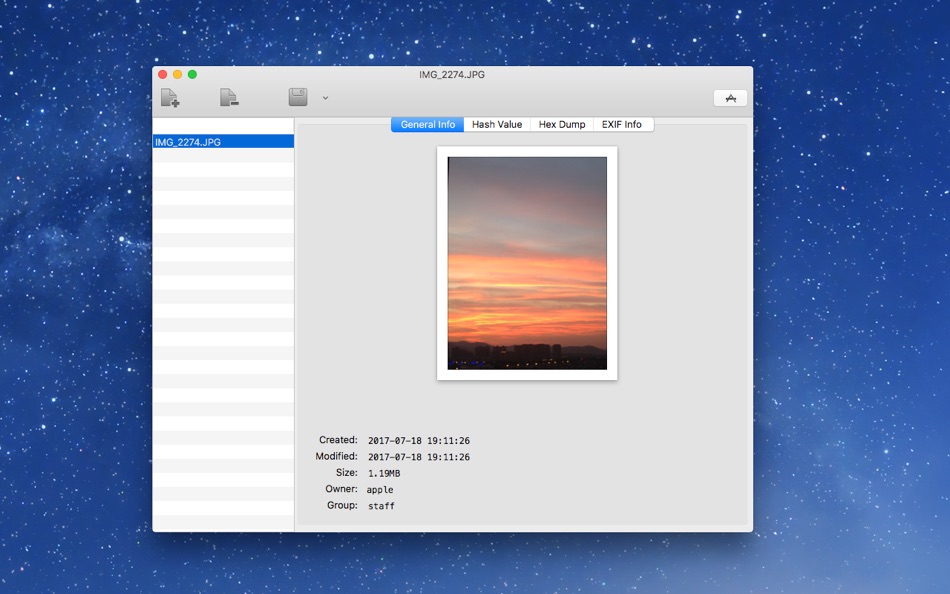
Task: Open the save options dropdown arrow
Action: pos(325,98)
